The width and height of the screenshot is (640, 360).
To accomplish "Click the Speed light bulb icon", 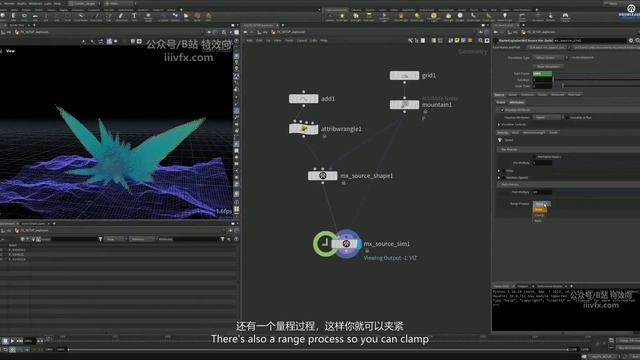I will click(x=500, y=140).
